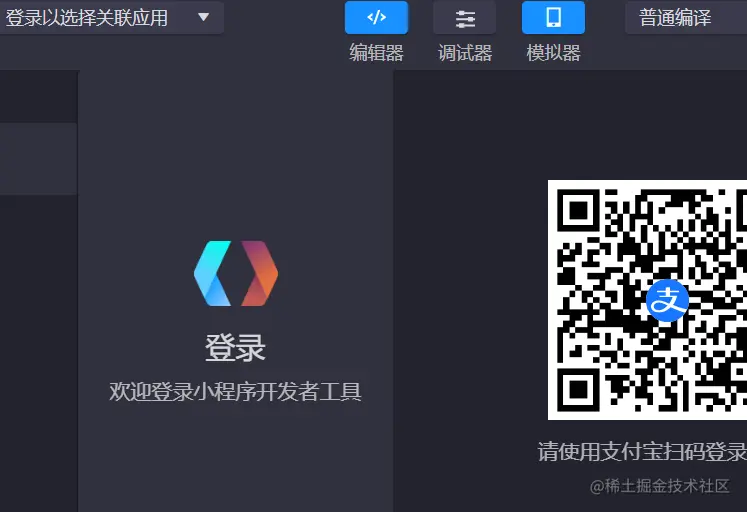Toggle the 调试器 sliders icon button
Viewport: 747px width, 512px height.
[465, 18]
